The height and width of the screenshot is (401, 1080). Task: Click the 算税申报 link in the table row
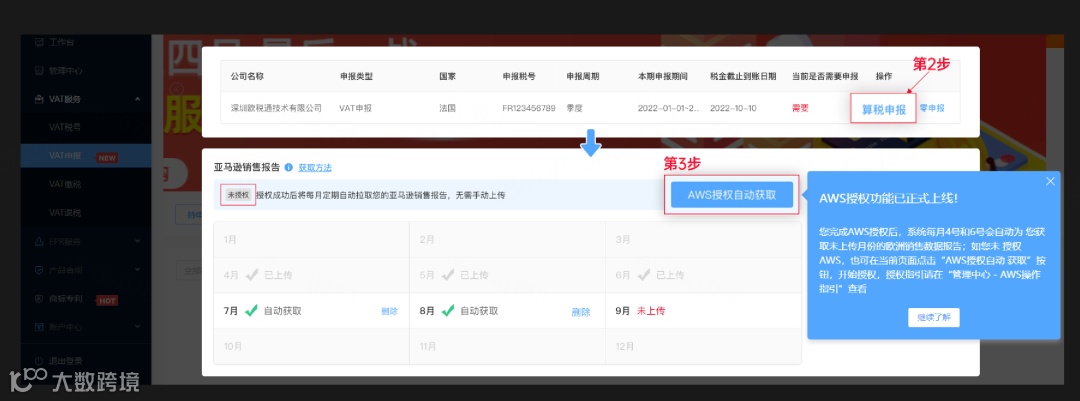pyautogui.click(x=884, y=109)
